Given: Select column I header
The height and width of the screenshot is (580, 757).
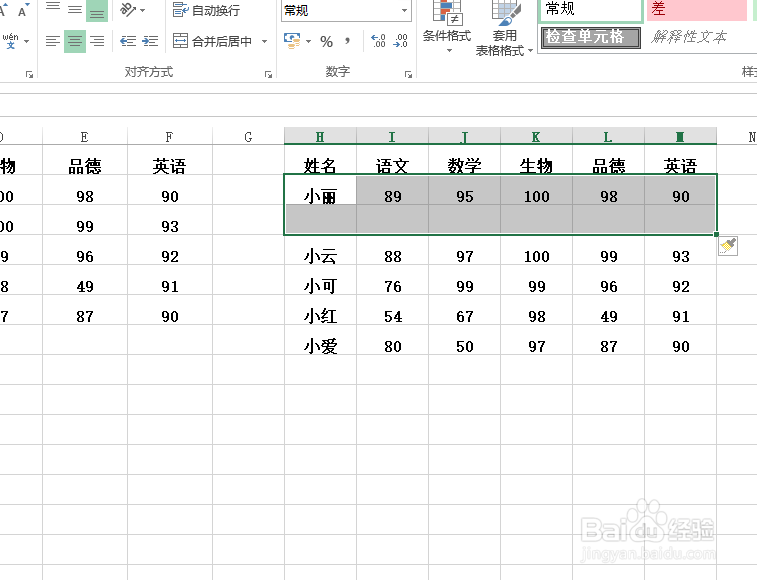Looking at the screenshot, I should tap(392, 137).
